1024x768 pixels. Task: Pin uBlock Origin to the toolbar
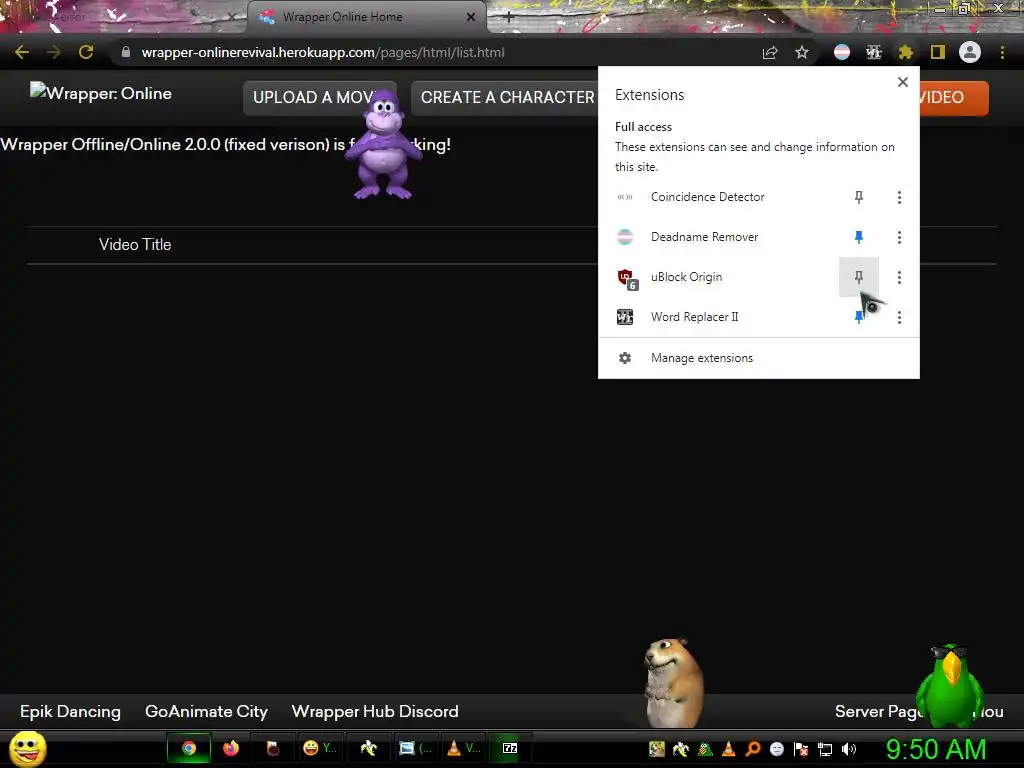click(x=859, y=277)
